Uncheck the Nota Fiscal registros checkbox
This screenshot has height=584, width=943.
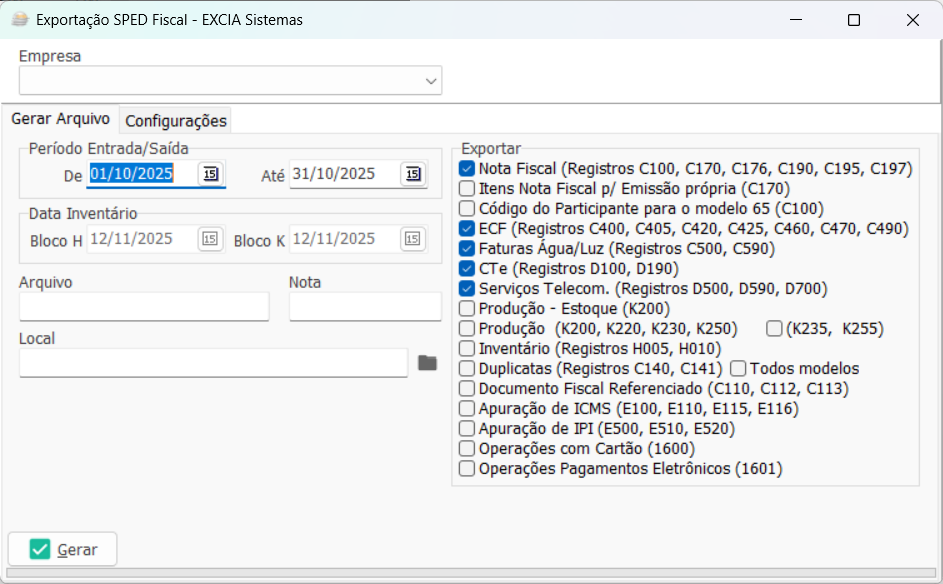coord(467,169)
